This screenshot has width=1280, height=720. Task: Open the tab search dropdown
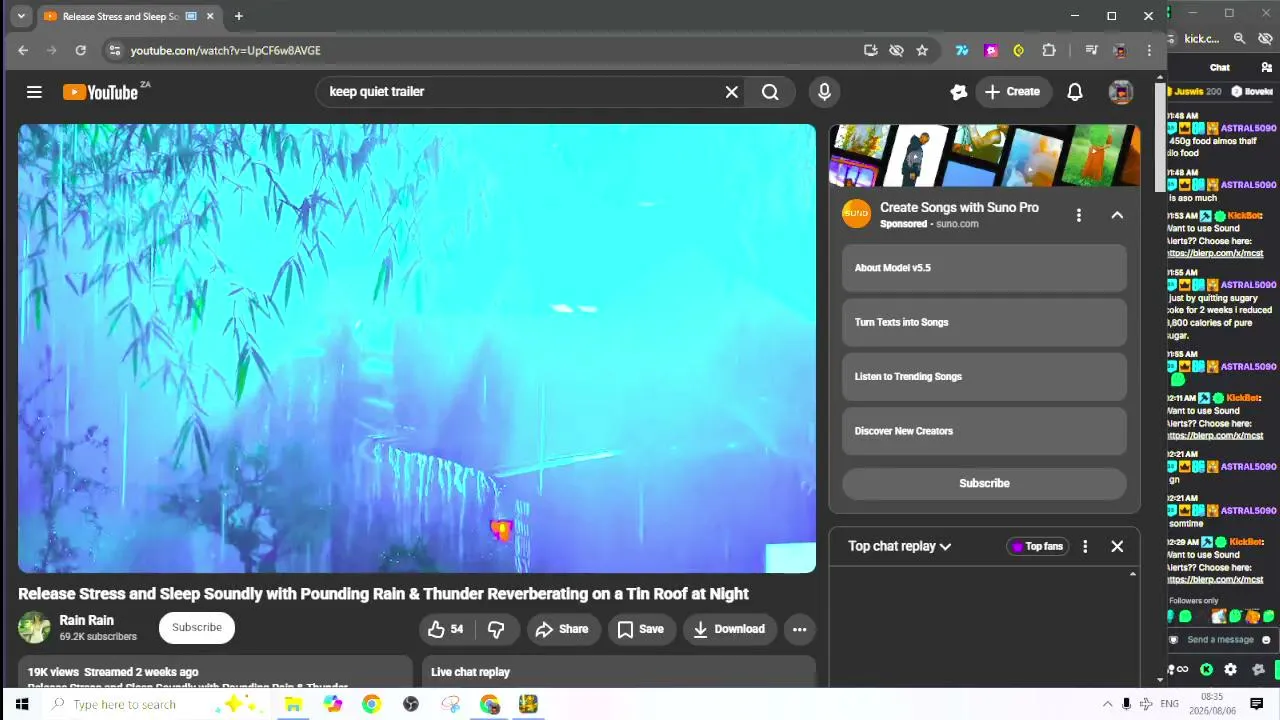[x=21, y=16]
